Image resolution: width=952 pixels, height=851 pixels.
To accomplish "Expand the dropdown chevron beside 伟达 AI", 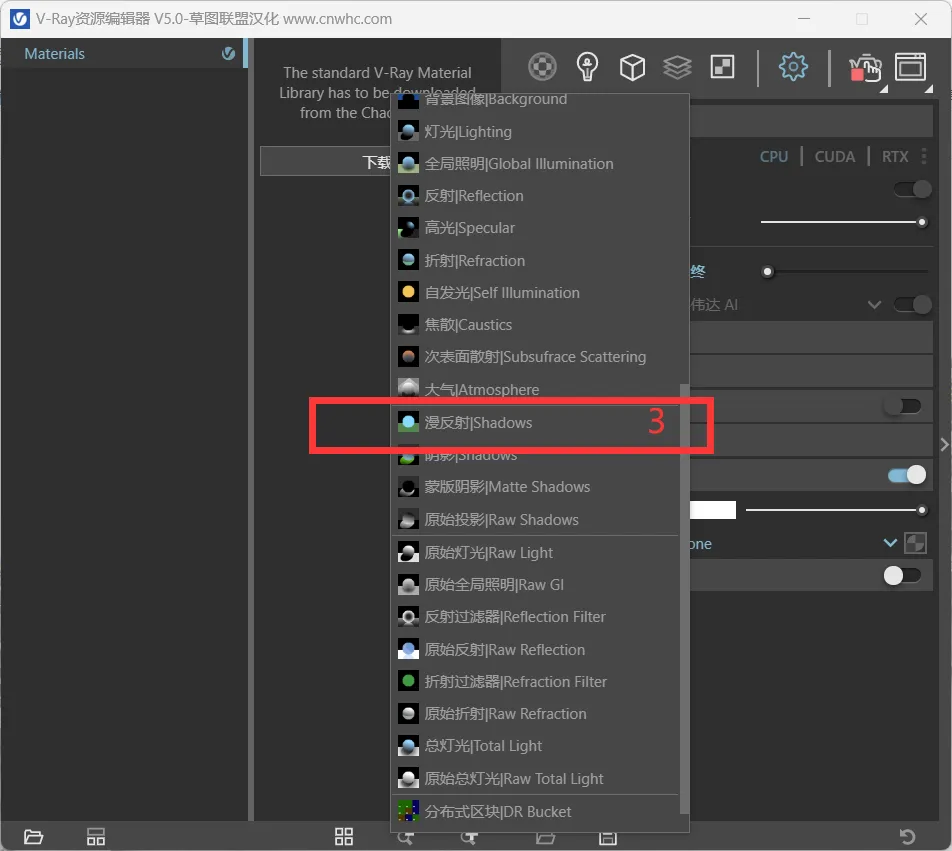I will (x=874, y=304).
